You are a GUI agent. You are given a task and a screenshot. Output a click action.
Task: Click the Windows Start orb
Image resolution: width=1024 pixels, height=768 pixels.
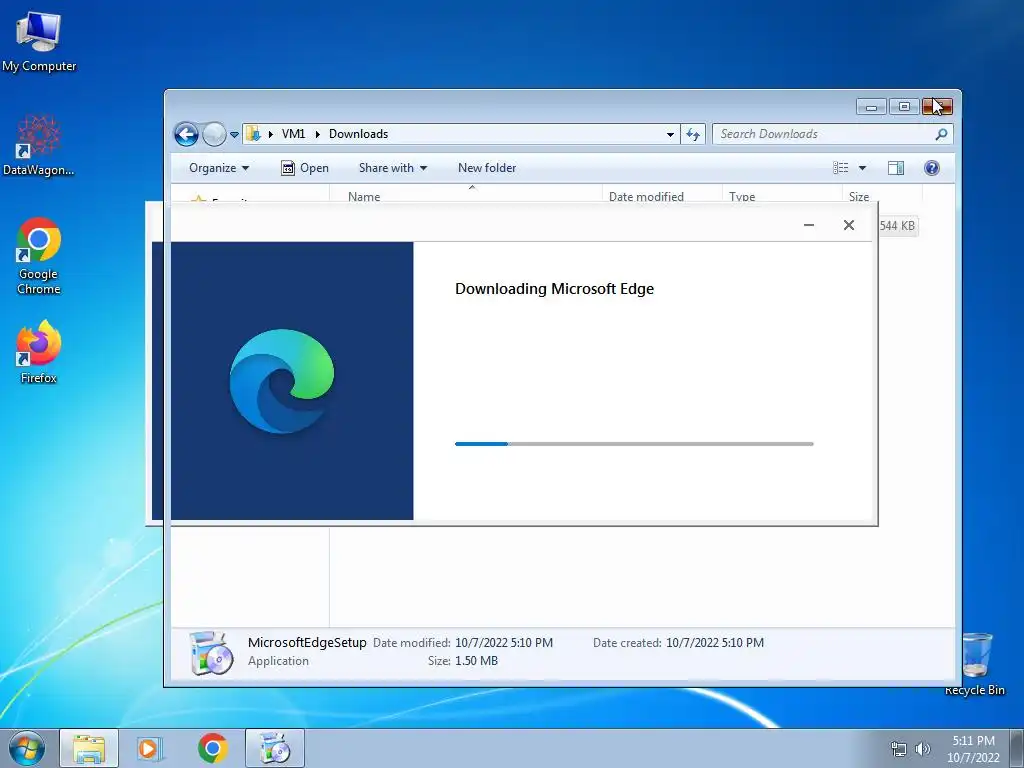26,748
